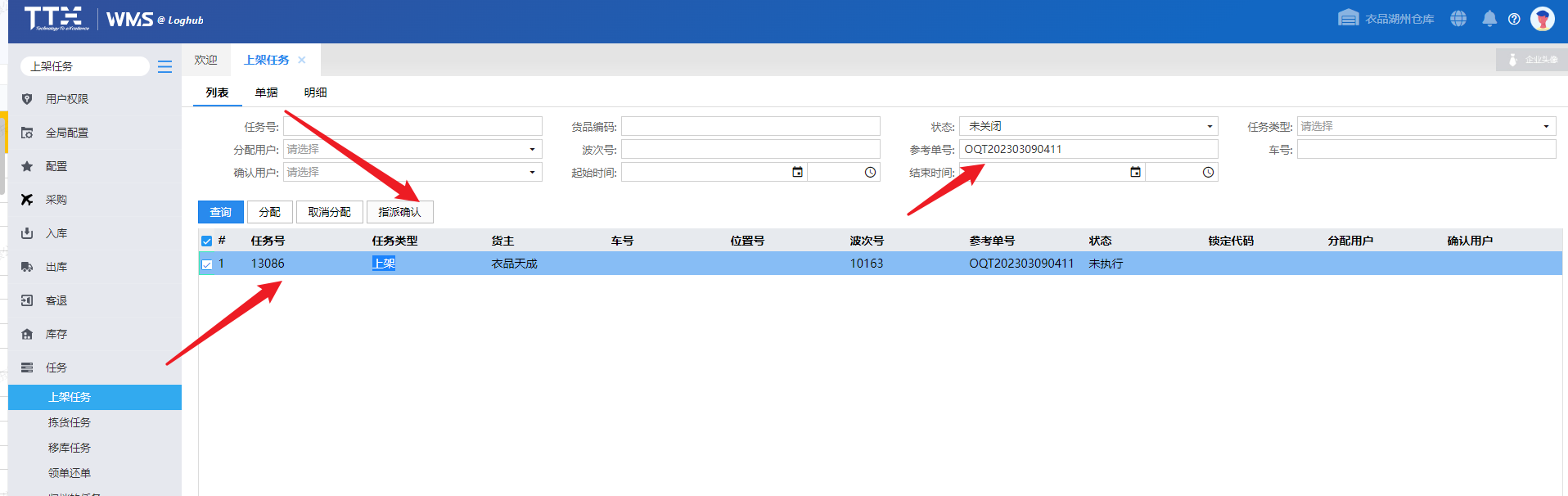
Task: Open the 库存 sidebar menu
Action: [56, 334]
